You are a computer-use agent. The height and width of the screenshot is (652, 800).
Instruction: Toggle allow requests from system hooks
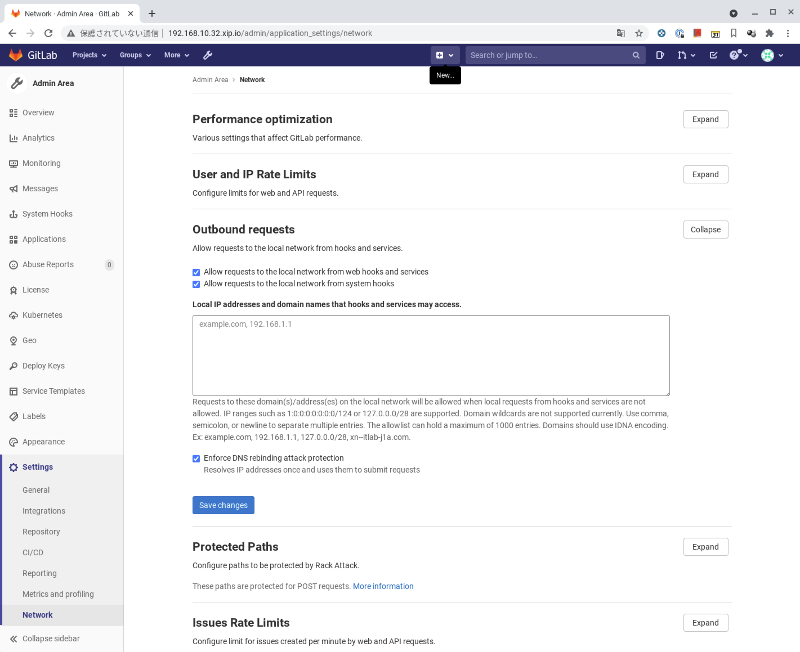click(x=197, y=284)
